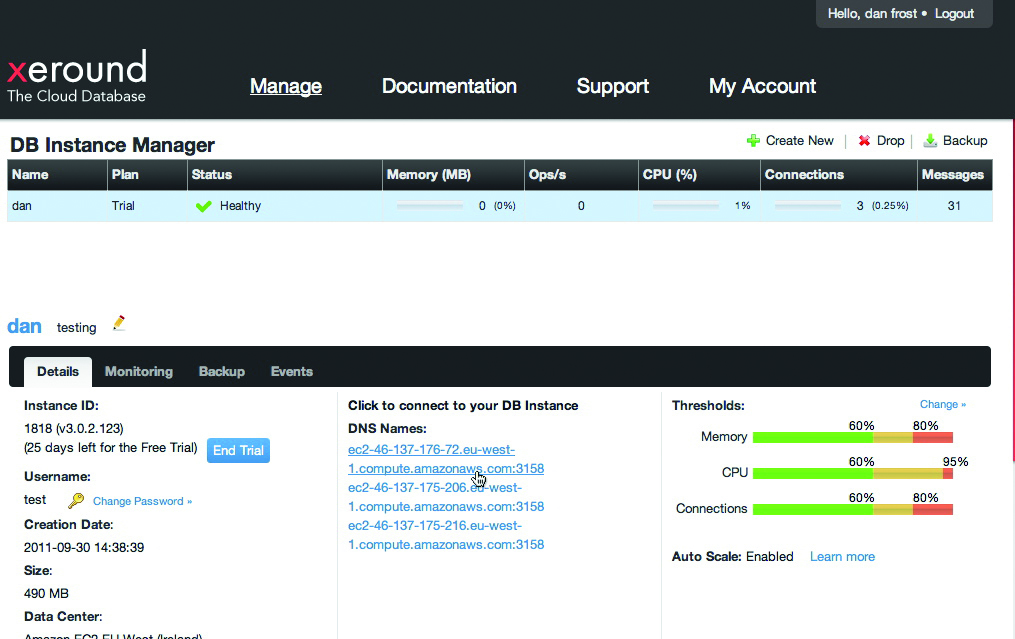Click the Memory threshold bar

pyautogui.click(x=853, y=438)
